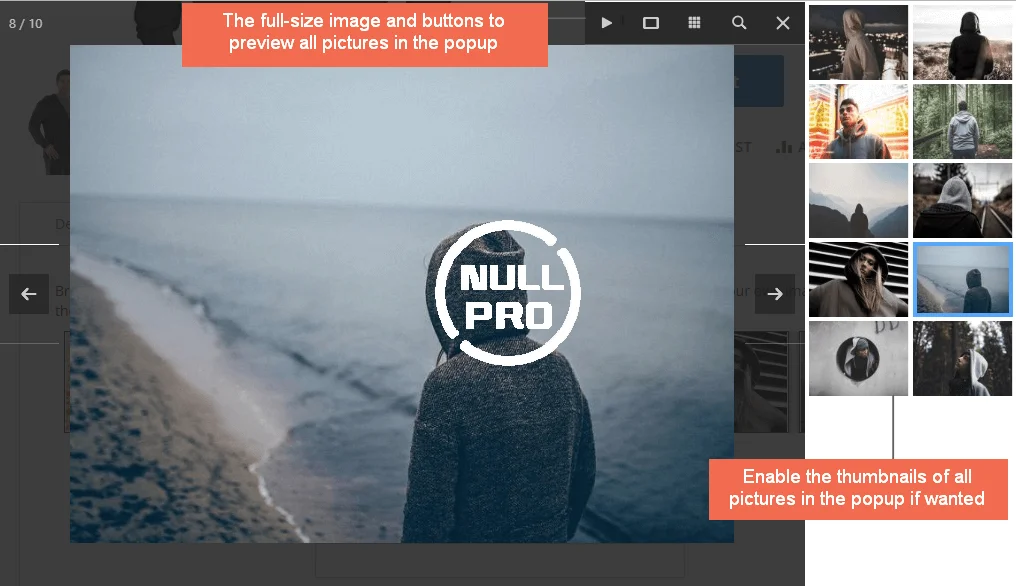The height and width of the screenshot is (586, 1016).
Task: Click the 8 / 10 image counter
Action: pyautogui.click(x=26, y=23)
